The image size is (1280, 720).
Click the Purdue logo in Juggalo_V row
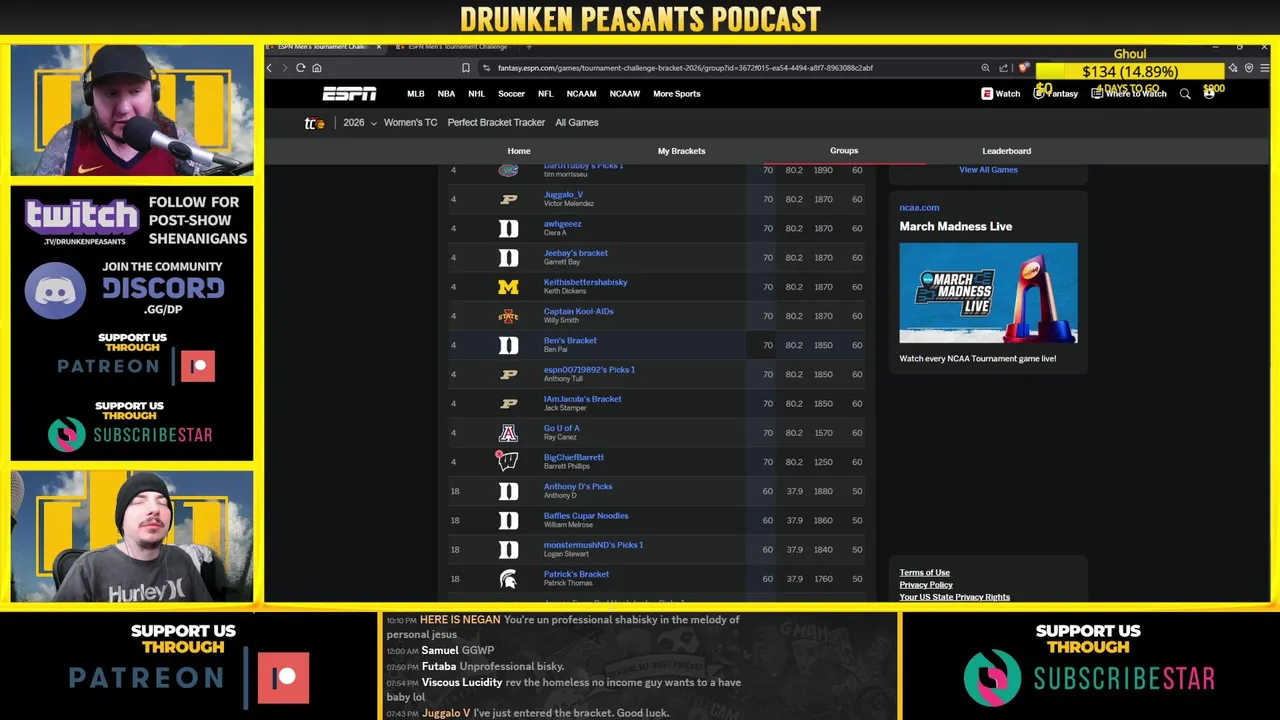508,199
